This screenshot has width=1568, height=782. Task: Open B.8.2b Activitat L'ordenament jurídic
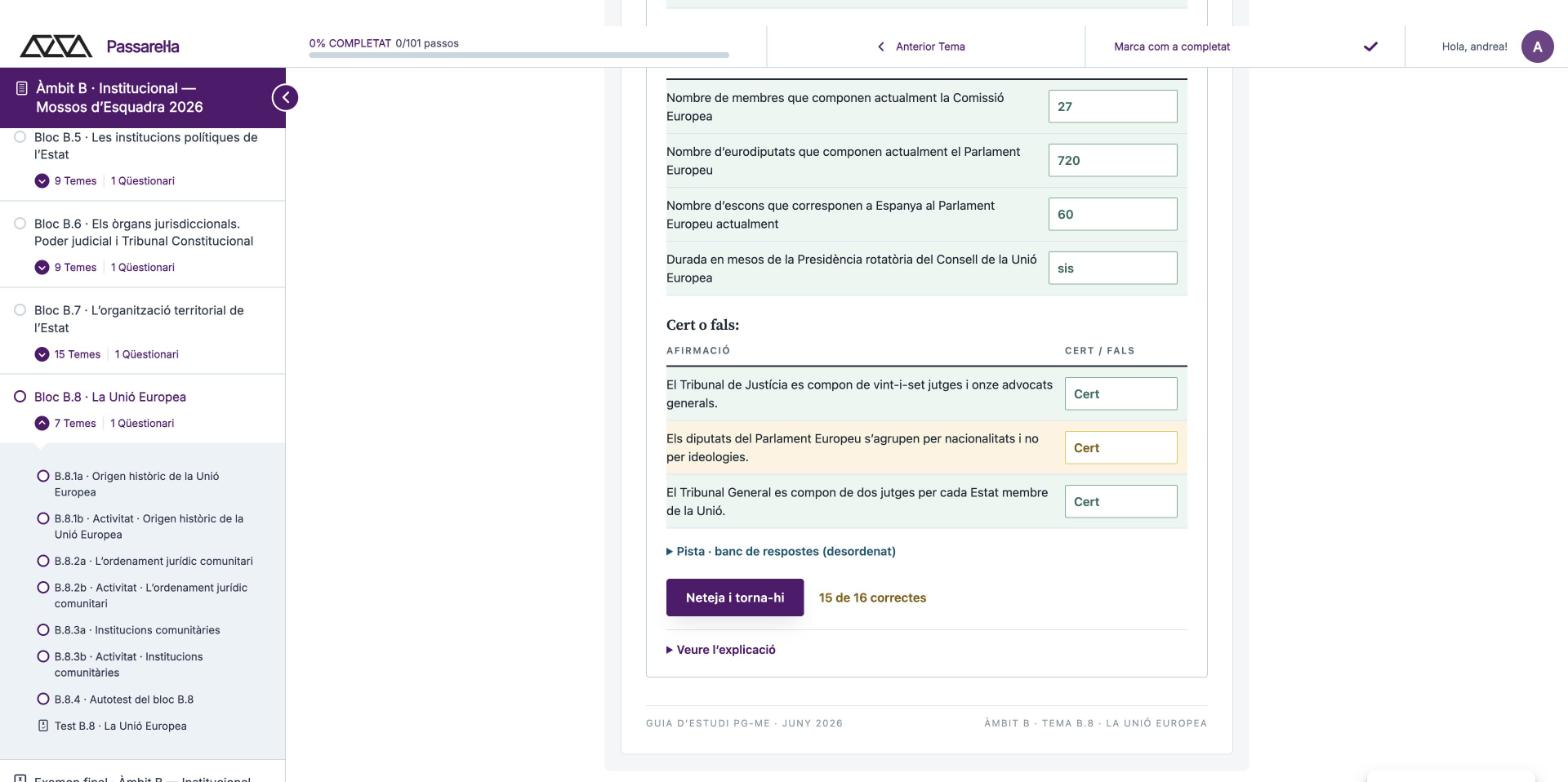pyautogui.click(x=151, y=595)
